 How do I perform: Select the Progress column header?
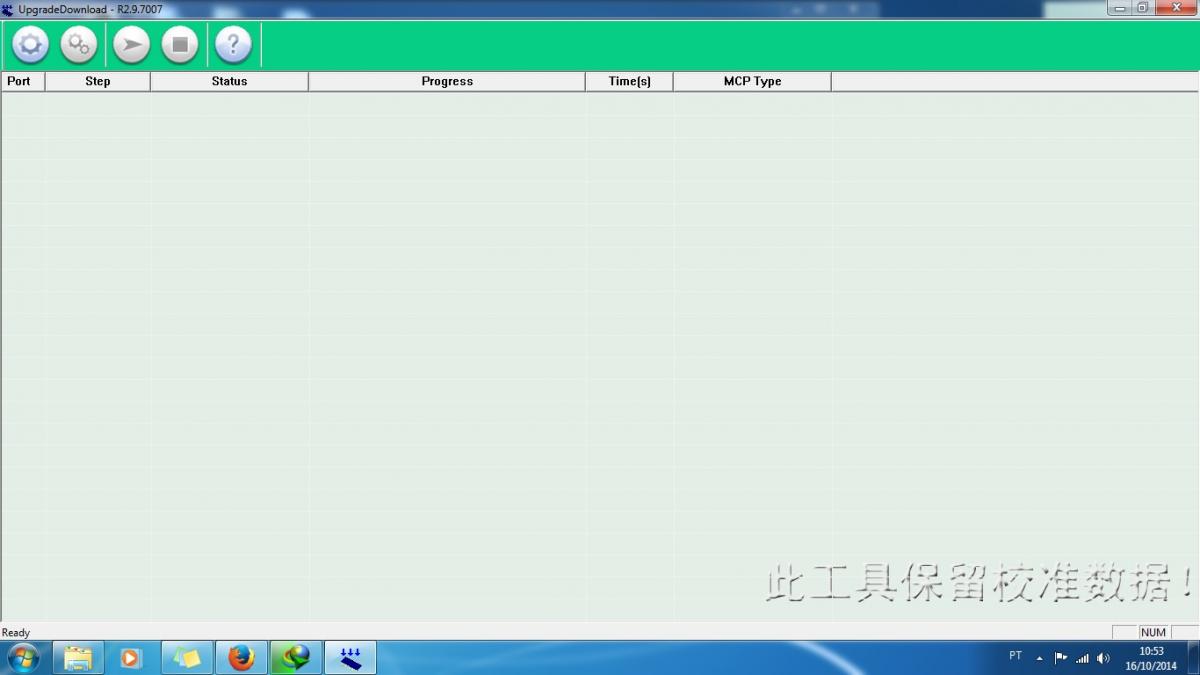pos(447,81)
